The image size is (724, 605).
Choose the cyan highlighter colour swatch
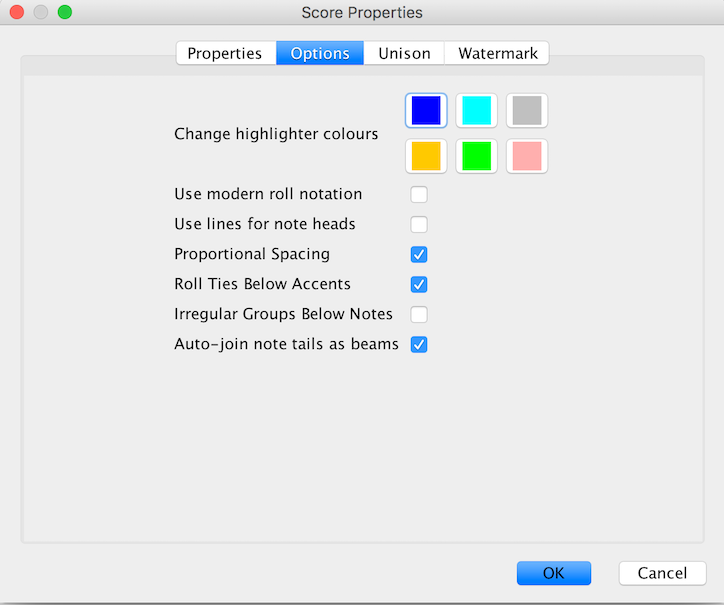click(x=477, y=110)
